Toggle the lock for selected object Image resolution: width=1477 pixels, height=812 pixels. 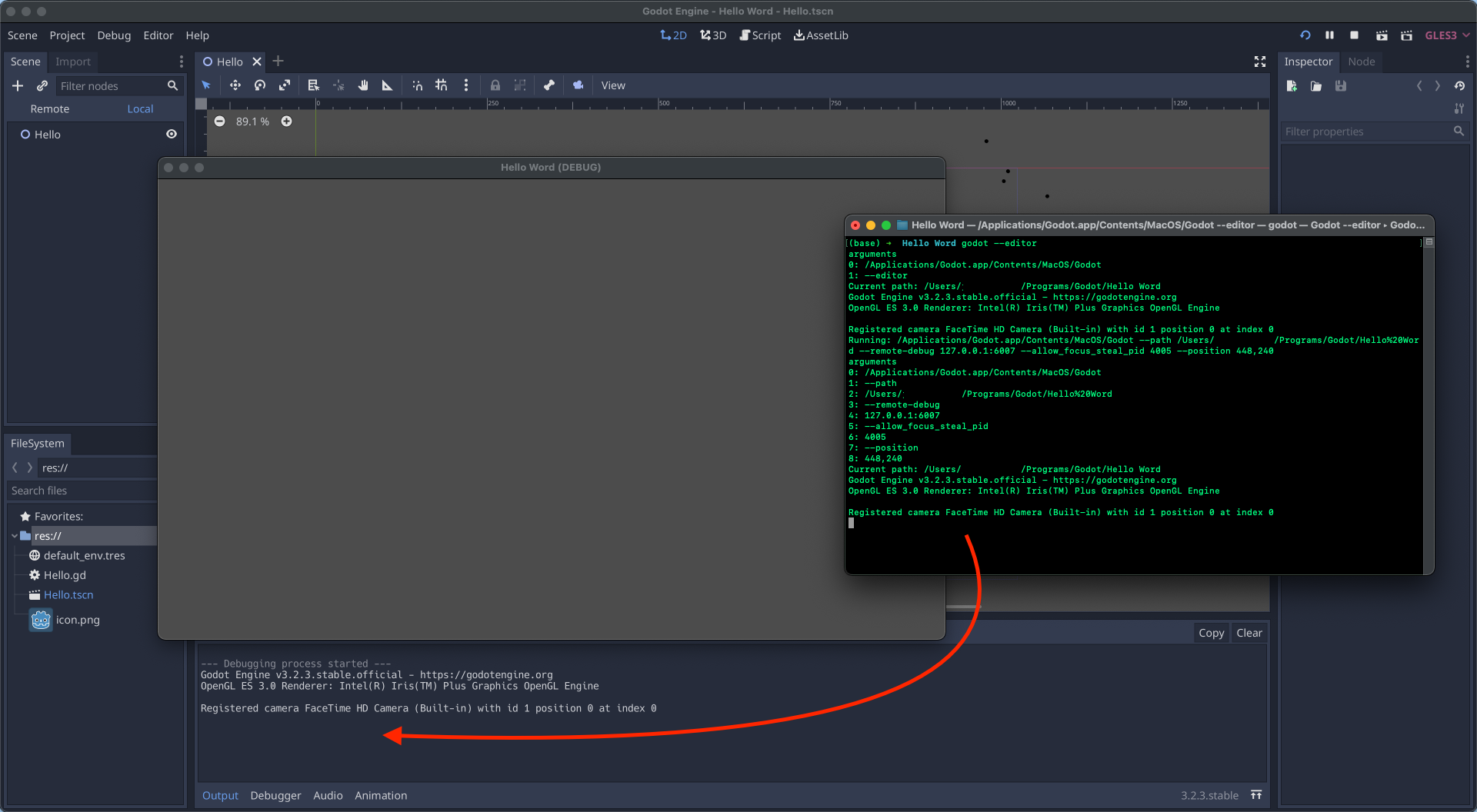[x=495, y=85]
